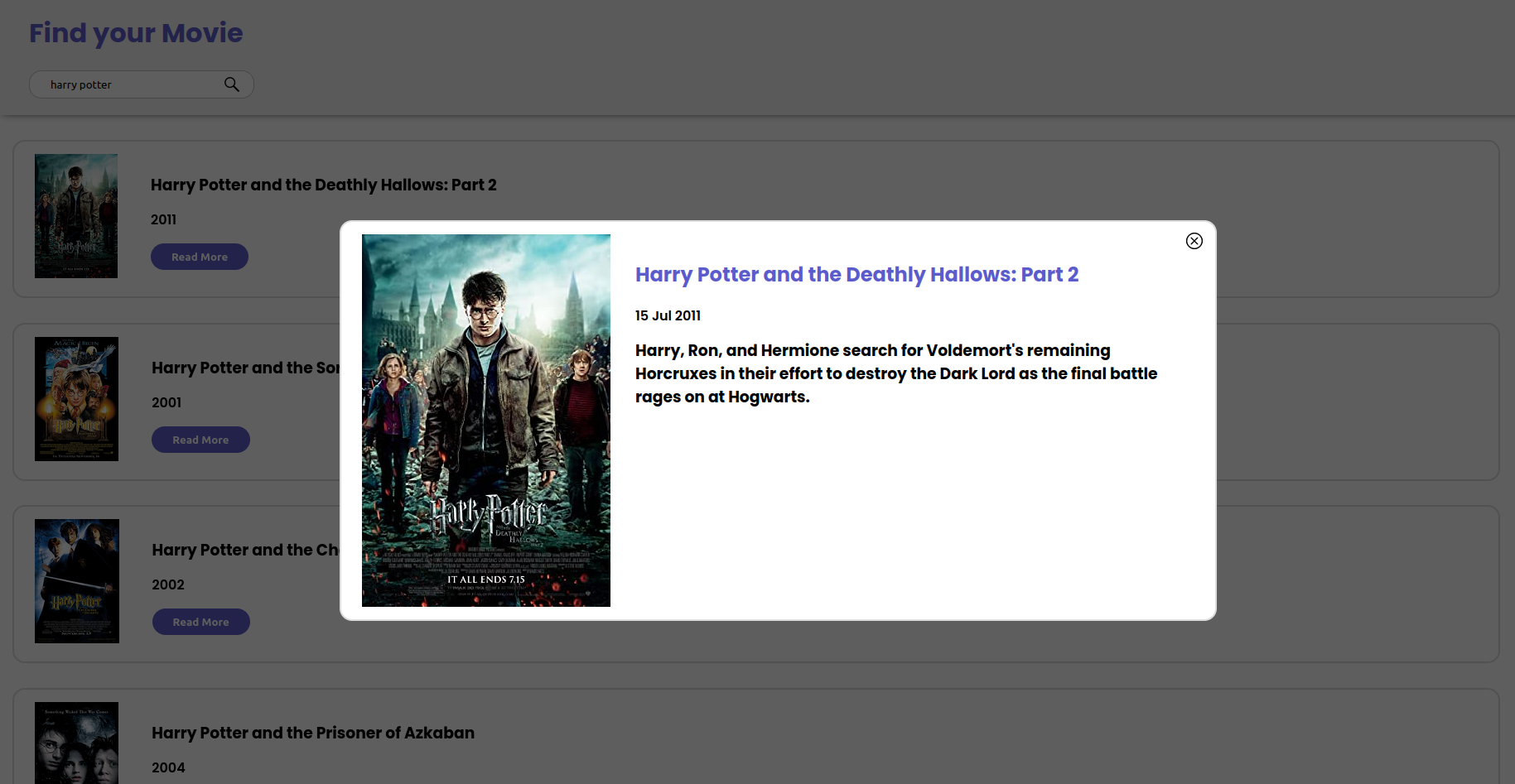The image size is (1515, 784).
Task: Click the partially hidden title starting Harry Potter and the Sor
Action: tap(245, 368)
